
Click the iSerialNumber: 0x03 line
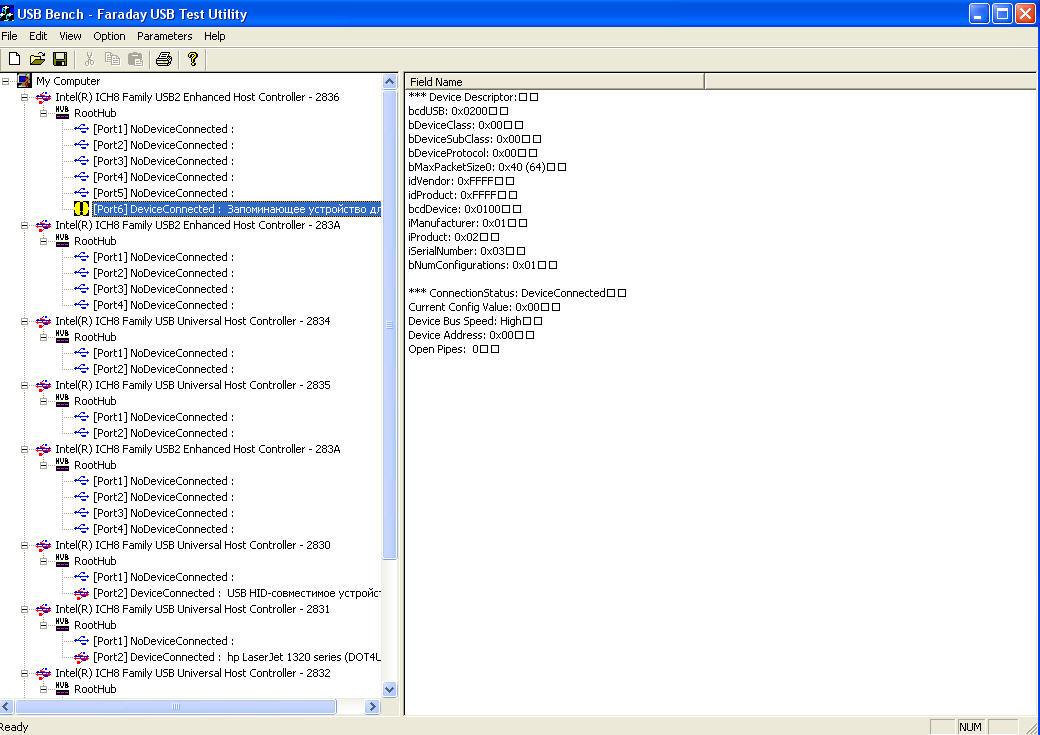coord(466,251)
